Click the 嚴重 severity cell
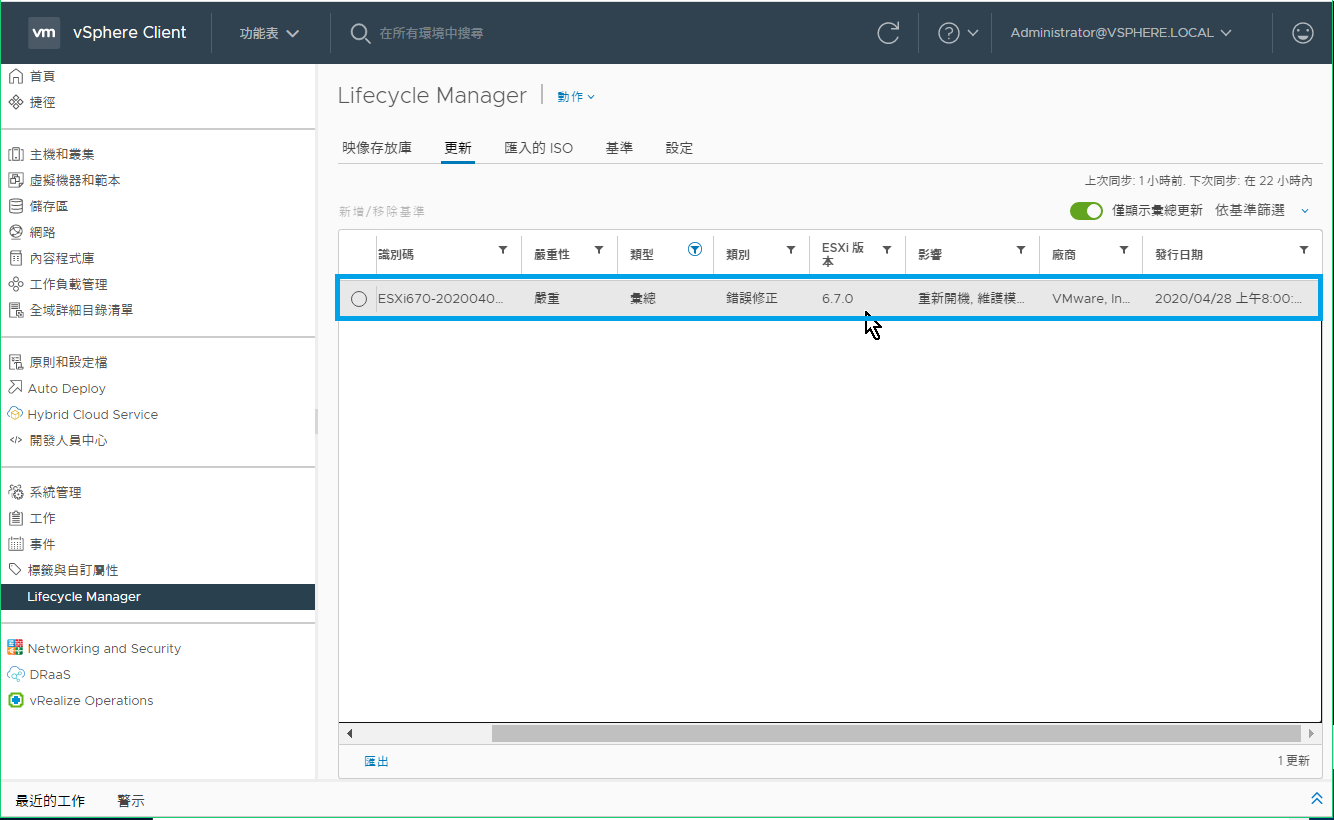This screenshot has height=820, width=1334. point(547,299)
